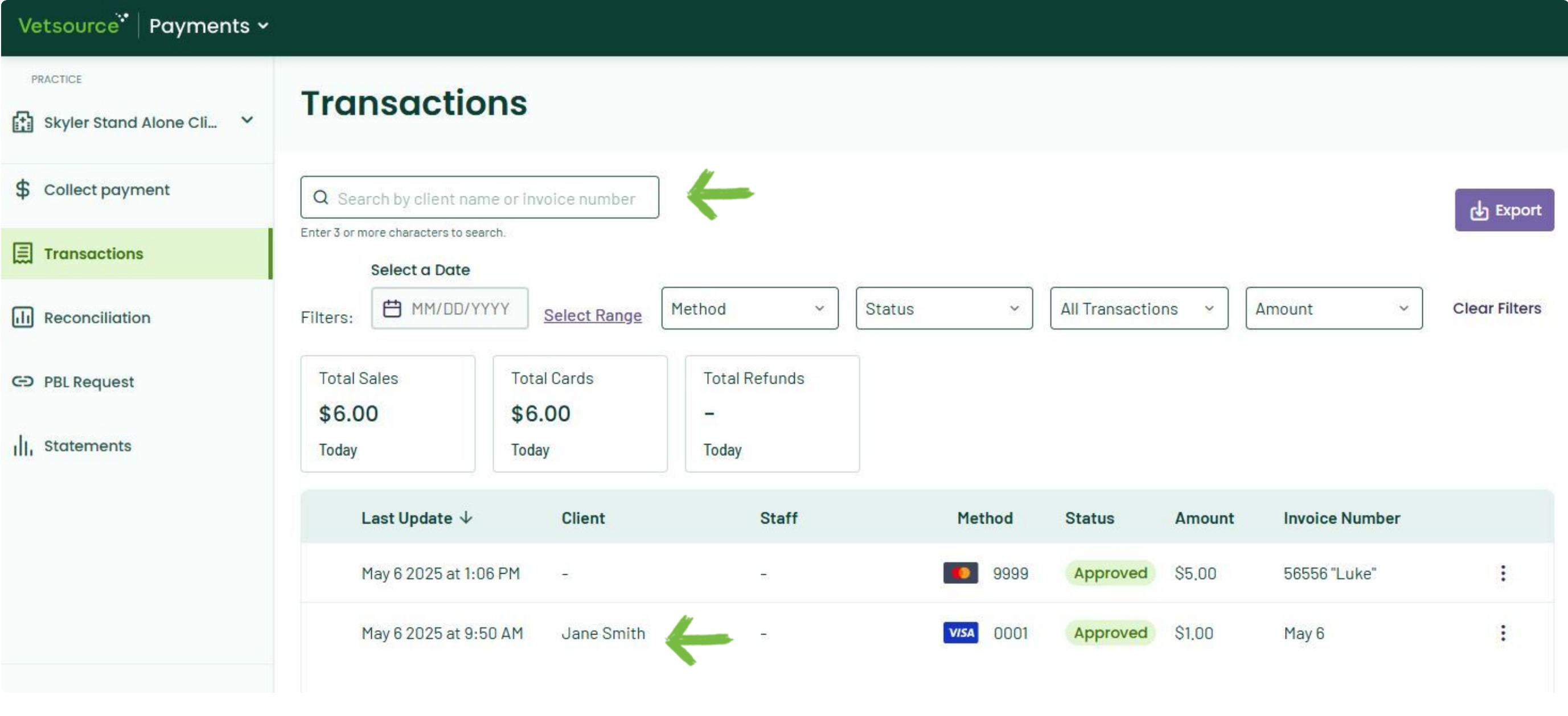The height and width of the screenshot is (716, 1568).
Task: Focus the client name or invoice search field
Action: pos(479,197)
